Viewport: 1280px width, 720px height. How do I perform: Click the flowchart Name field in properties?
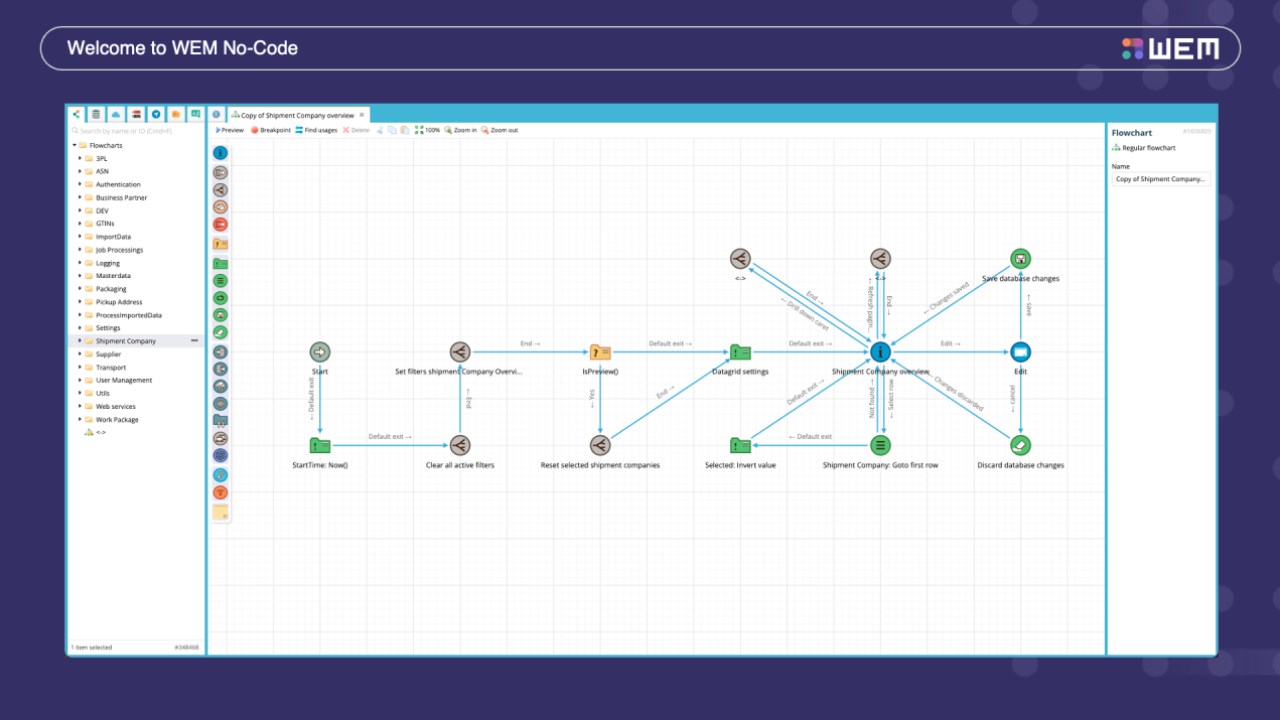pos(1161,179)
